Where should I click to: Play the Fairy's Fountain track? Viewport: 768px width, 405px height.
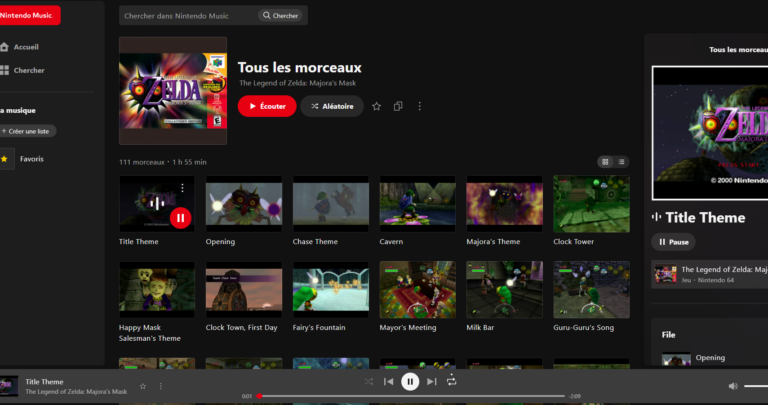pos(331,290)
